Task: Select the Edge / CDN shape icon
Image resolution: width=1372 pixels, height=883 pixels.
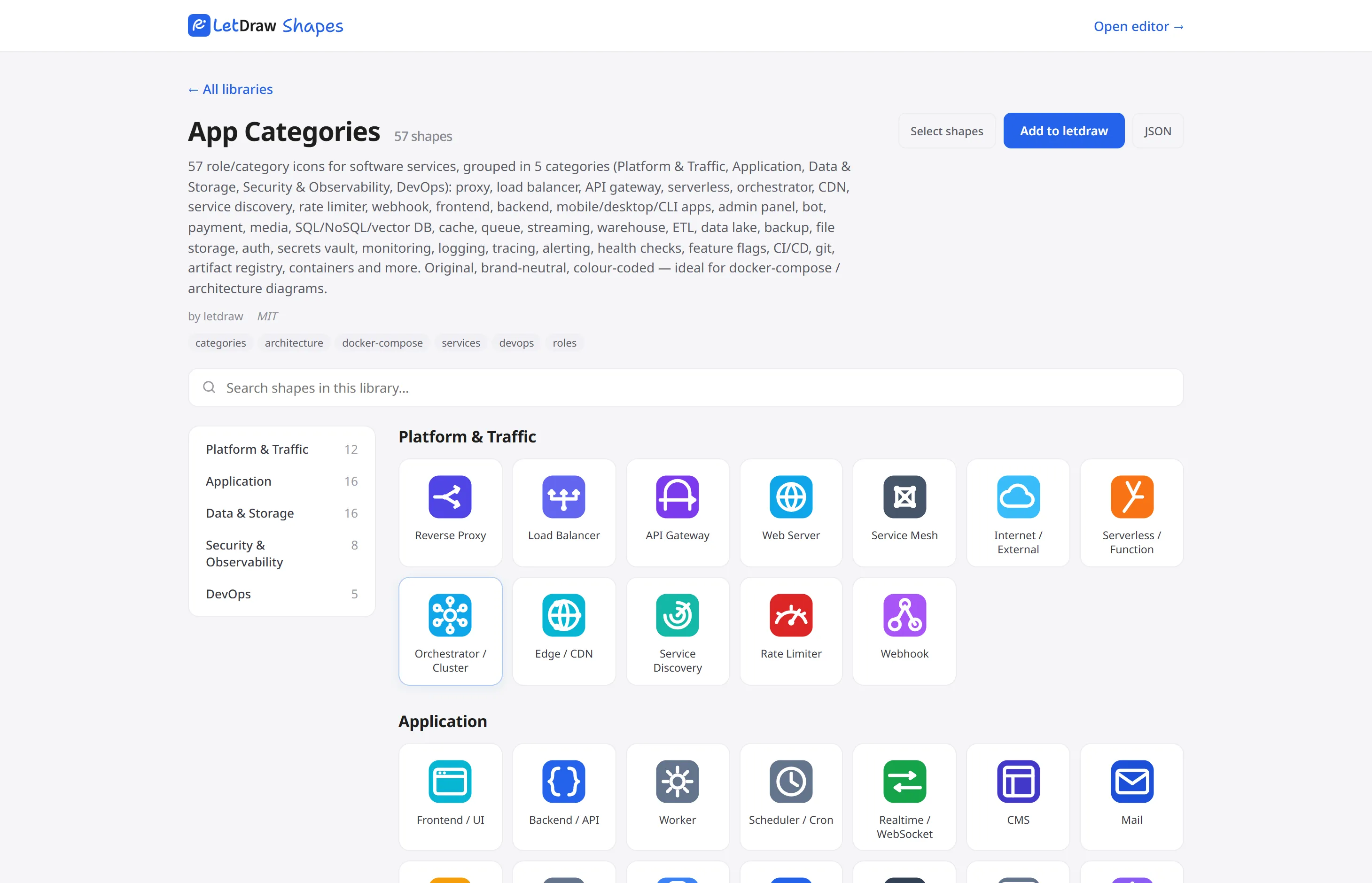Action: pyautogui.click(x=563, y=615)
